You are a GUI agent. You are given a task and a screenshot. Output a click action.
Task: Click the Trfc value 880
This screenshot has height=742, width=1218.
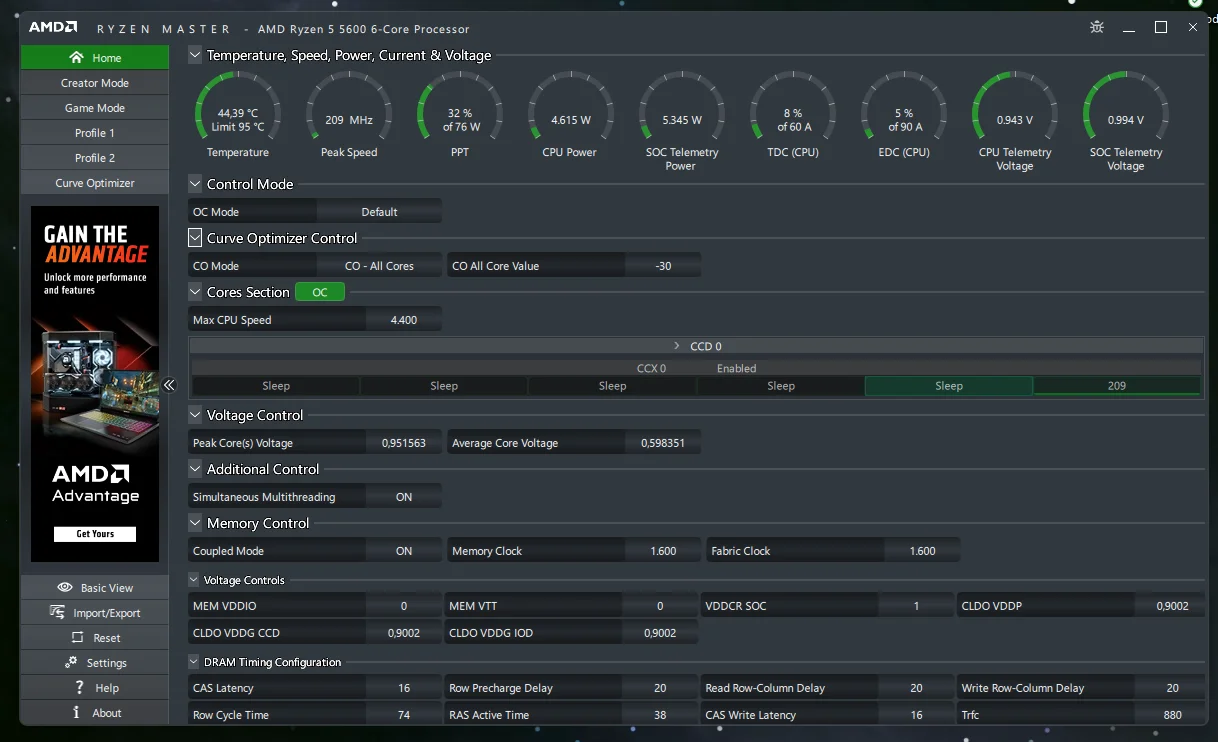[1173, 715]
